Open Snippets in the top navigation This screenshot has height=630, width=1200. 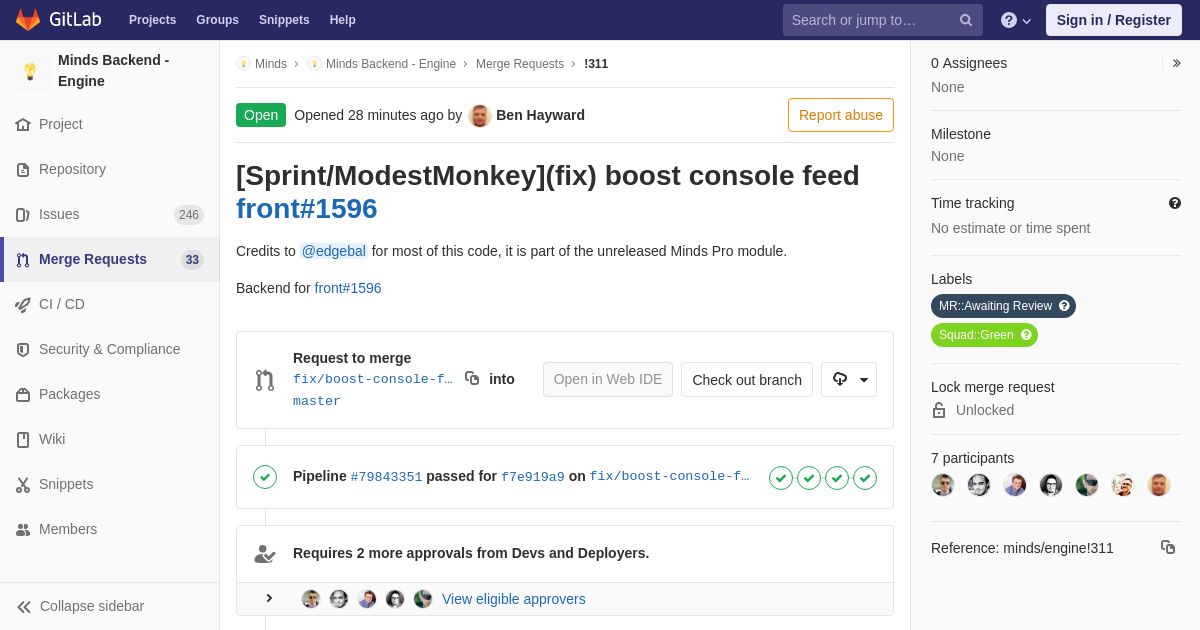click(x=284, y=20)
